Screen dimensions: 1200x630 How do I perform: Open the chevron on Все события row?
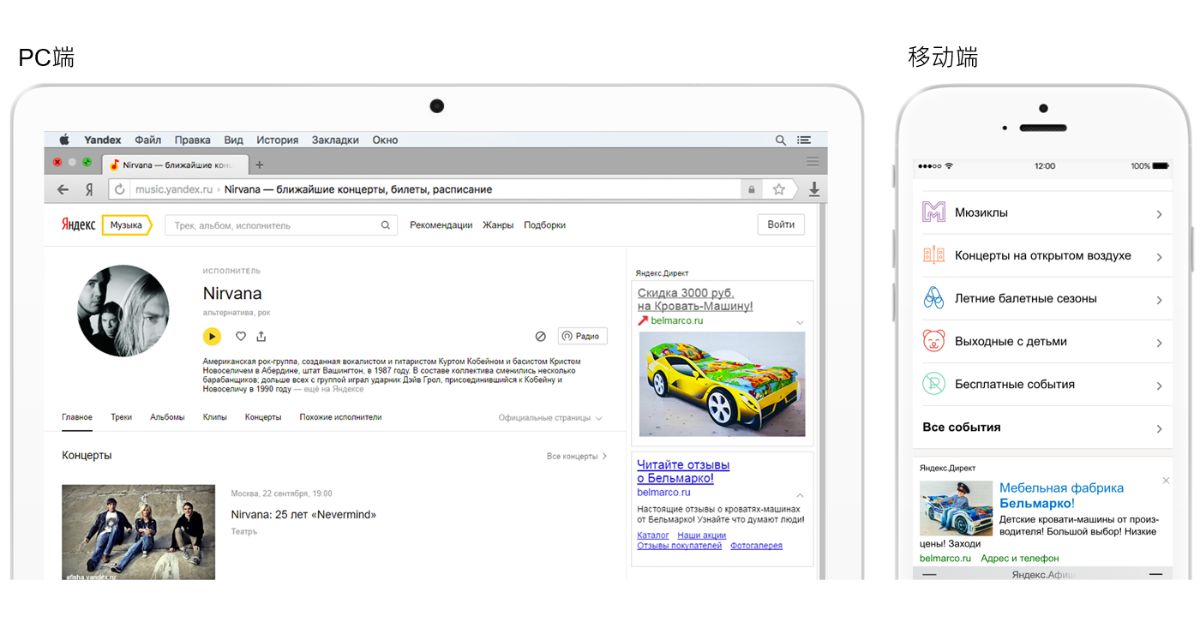click(1159, 429)
